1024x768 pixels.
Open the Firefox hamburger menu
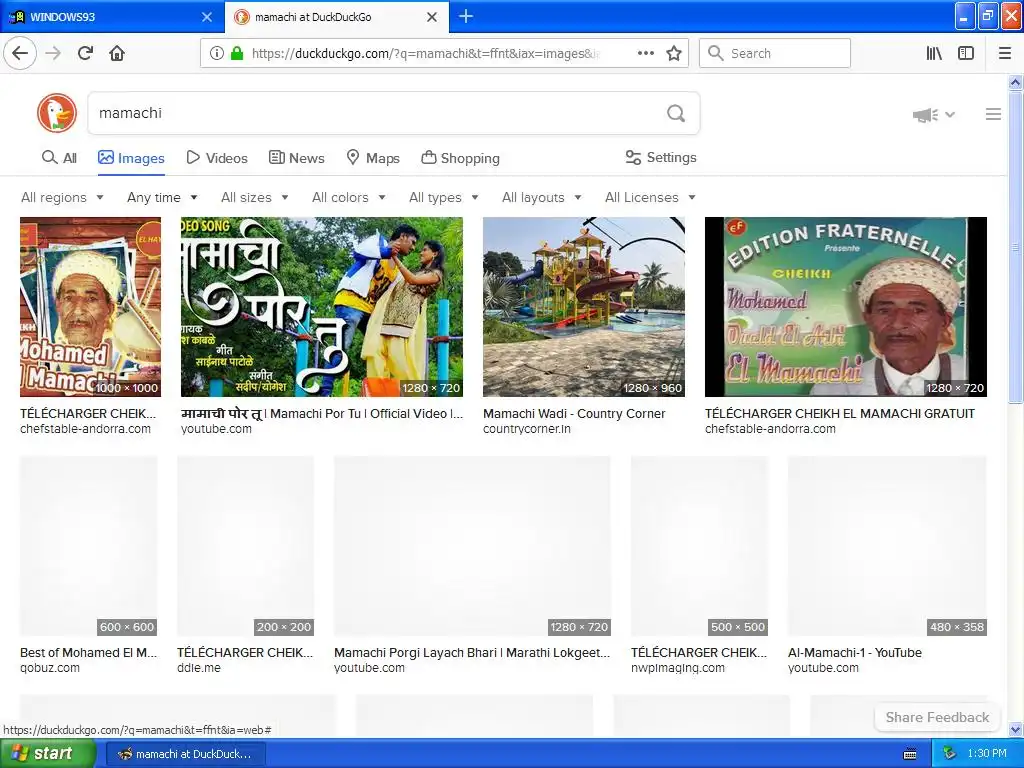tap(1004, 54)
